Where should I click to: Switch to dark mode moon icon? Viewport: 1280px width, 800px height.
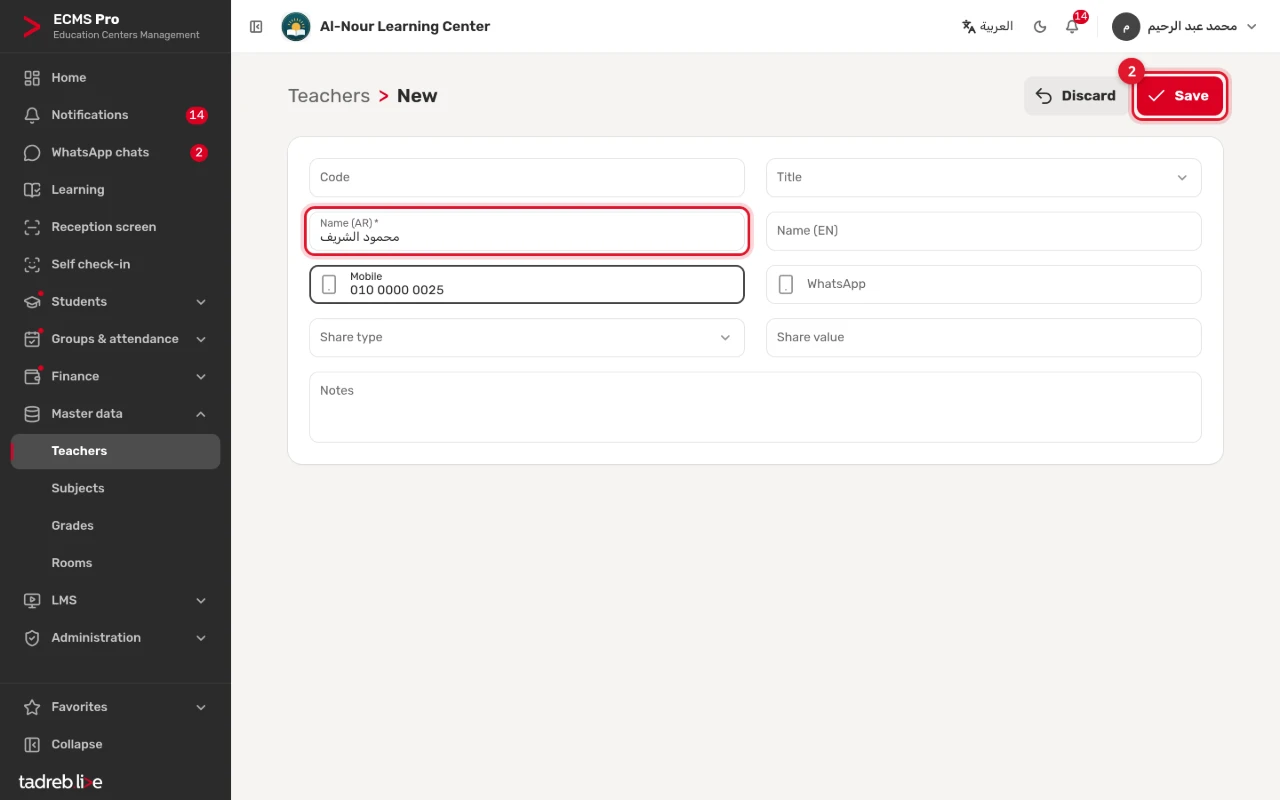tap(1040, 27)
